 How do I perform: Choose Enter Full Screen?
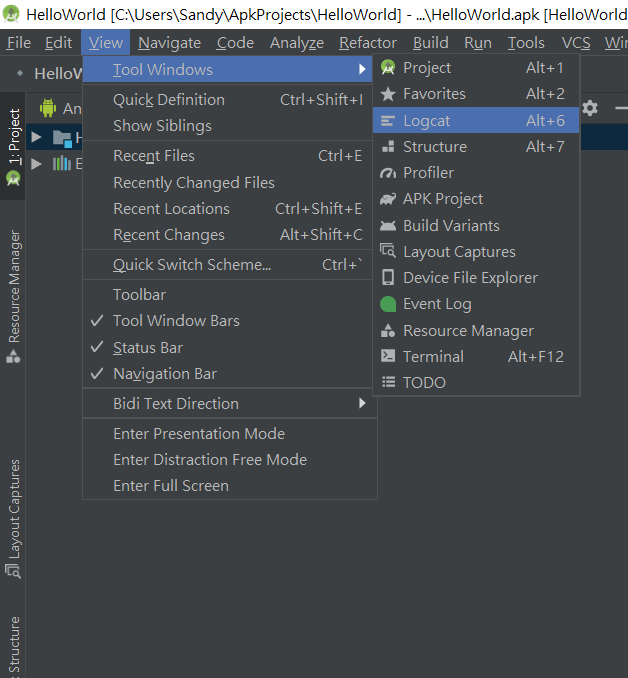click(x=230, y=486)
